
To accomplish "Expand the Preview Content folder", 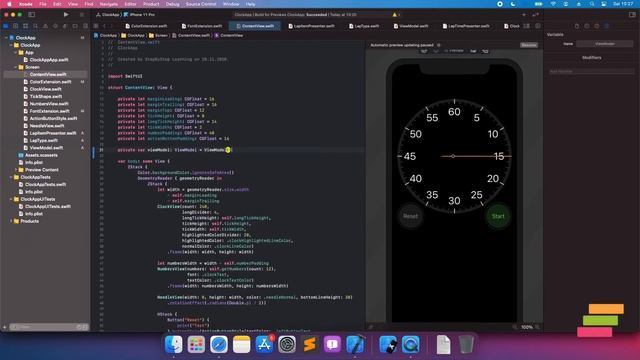I will 16,170.
